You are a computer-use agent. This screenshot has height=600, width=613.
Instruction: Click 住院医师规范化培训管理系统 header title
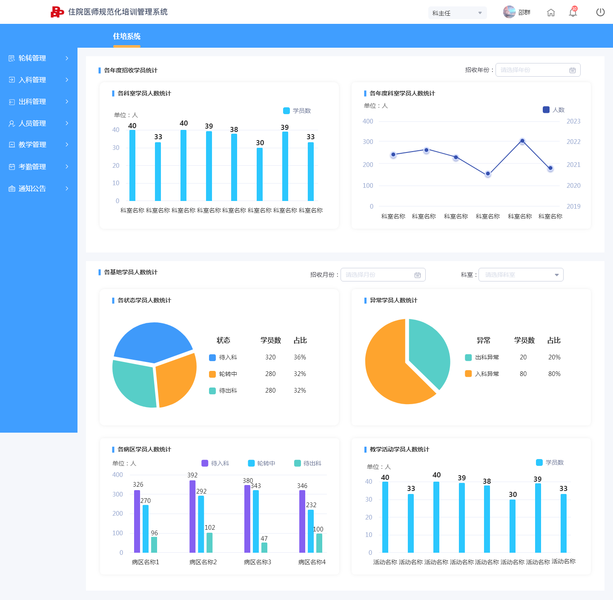(x=118, y=12)
